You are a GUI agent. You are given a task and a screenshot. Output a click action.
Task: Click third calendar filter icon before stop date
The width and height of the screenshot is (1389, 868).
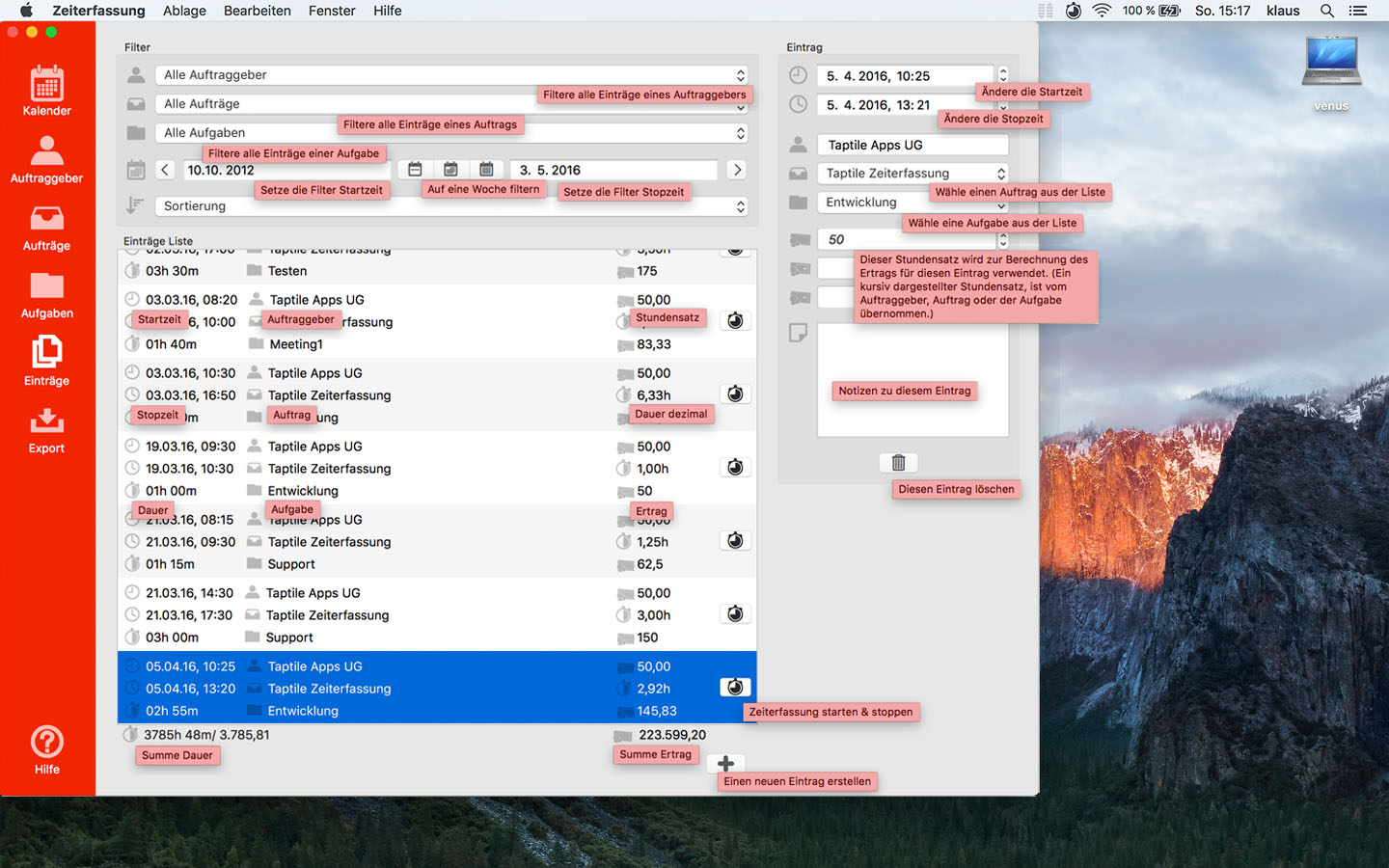point(486,170)
